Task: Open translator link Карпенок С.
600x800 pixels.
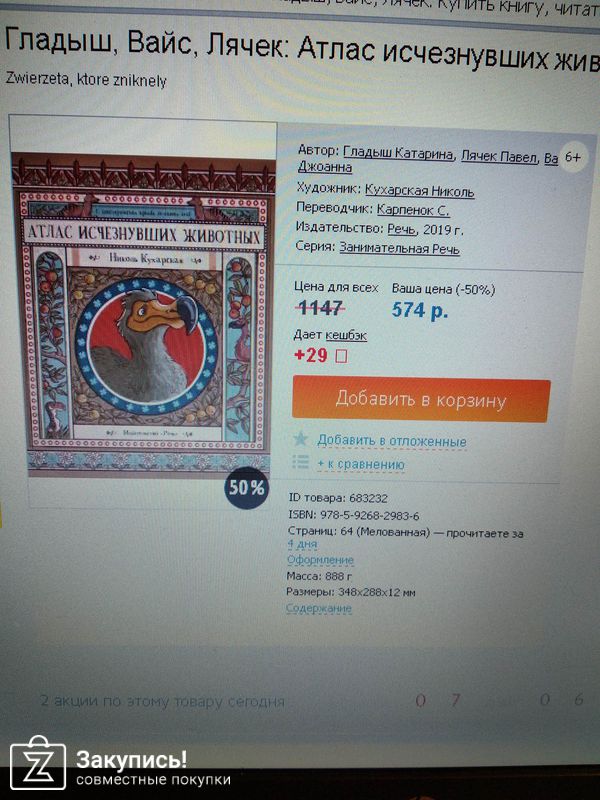Action: point(413,210)
